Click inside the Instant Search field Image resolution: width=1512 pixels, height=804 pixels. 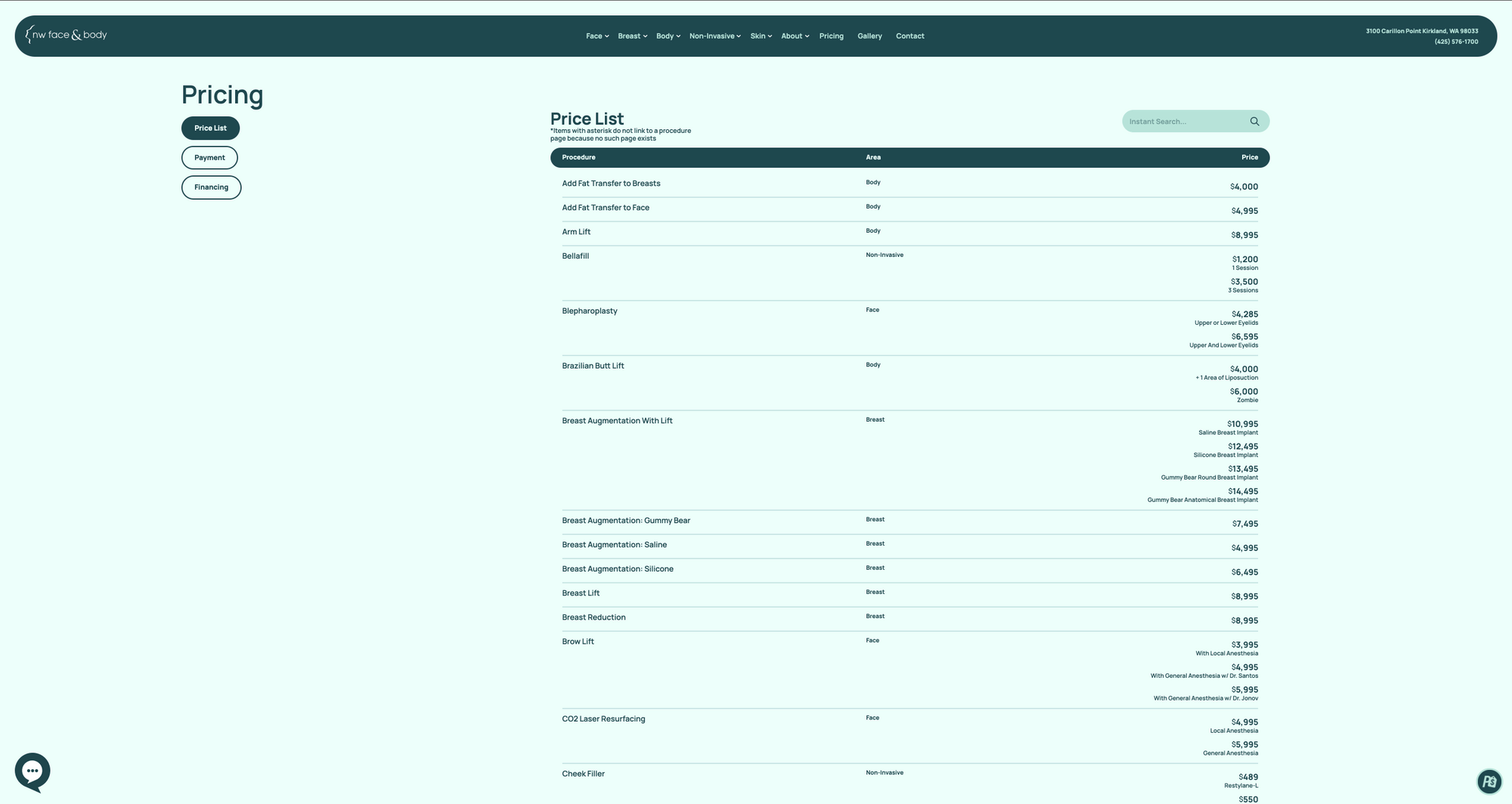click(x=1183, y=122)
